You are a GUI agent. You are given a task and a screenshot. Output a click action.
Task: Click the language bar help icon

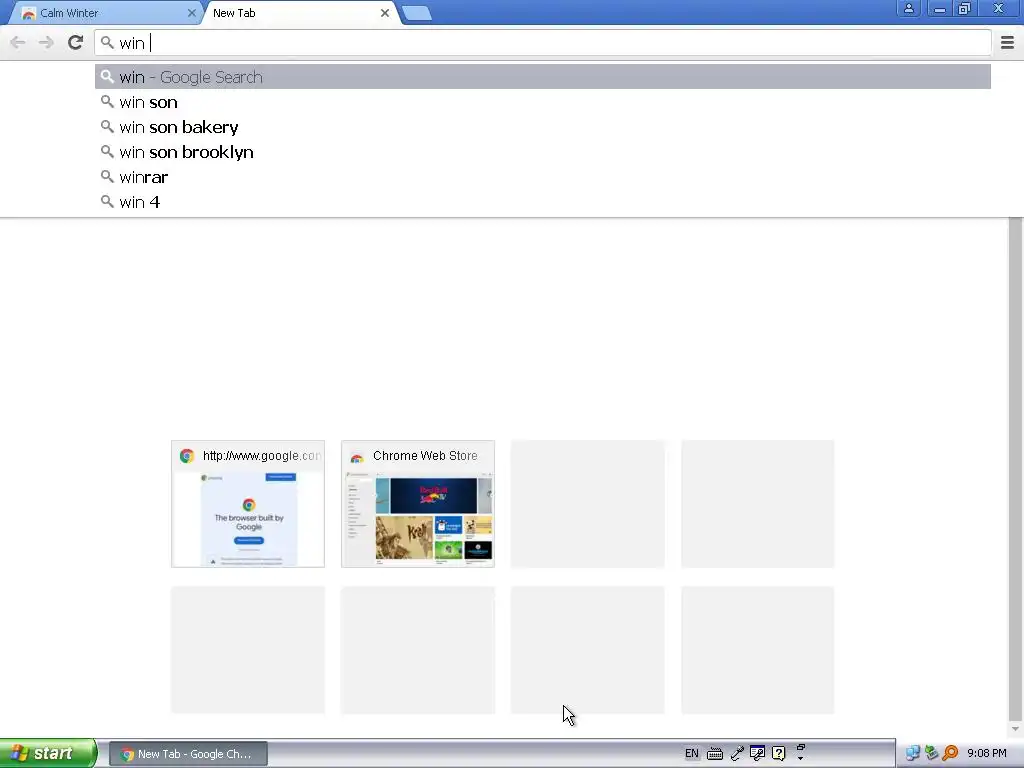(778, 754)
